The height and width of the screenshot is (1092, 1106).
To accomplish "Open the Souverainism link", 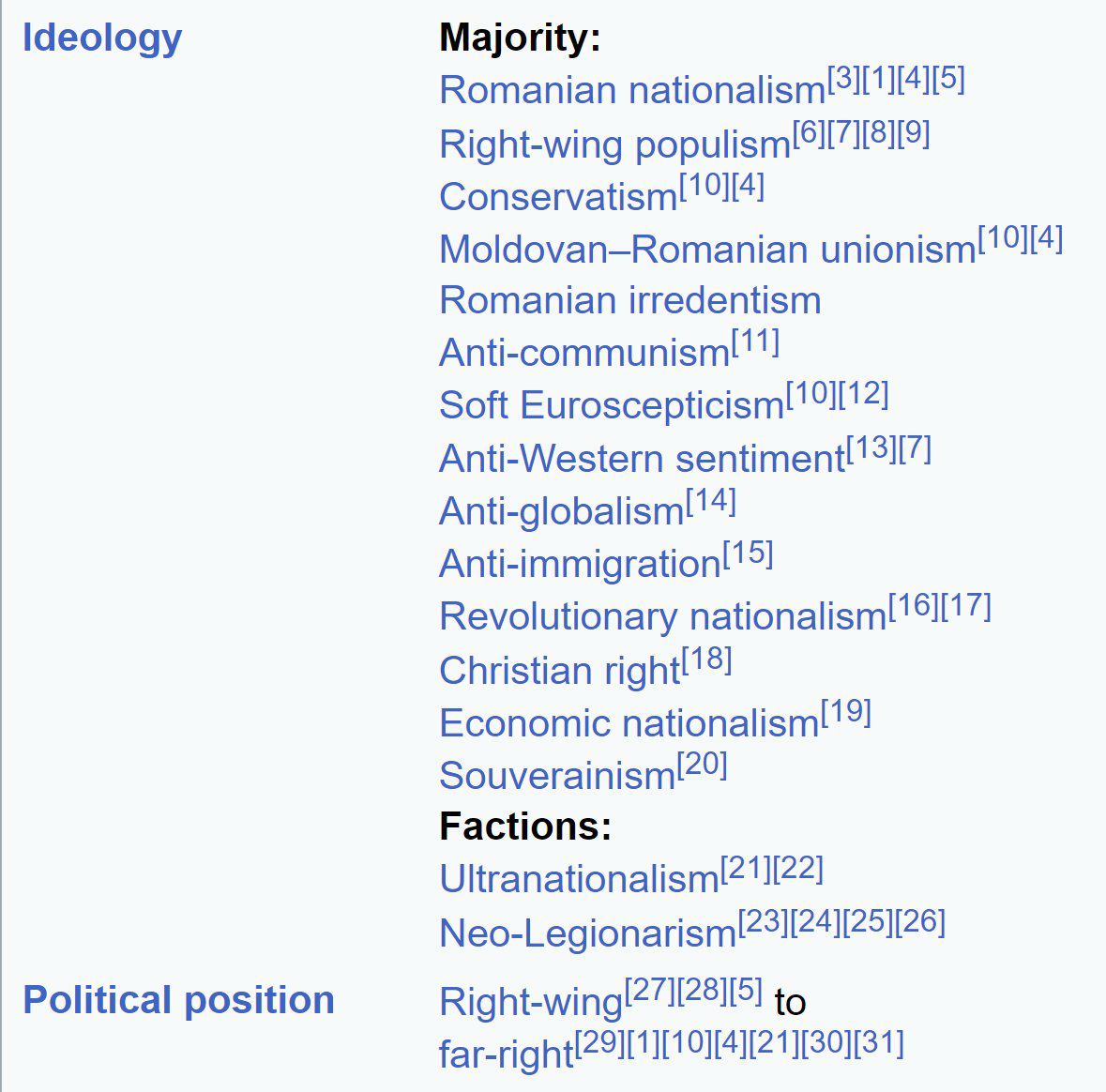I will (556, 777).
